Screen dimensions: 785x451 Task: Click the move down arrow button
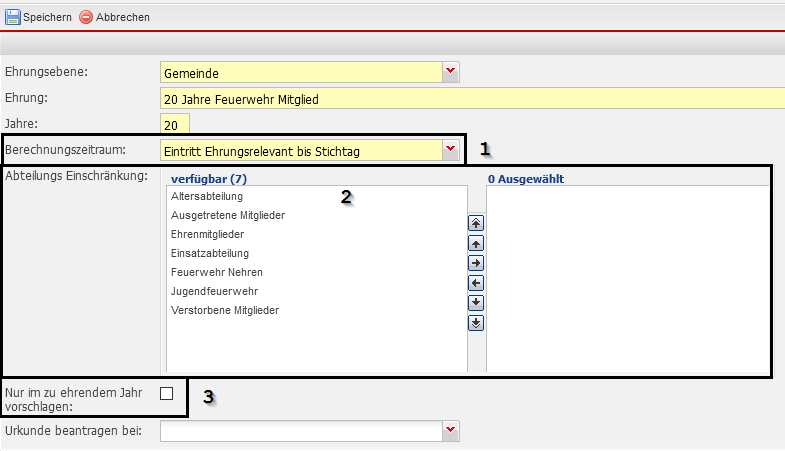[x=476, y=302]
